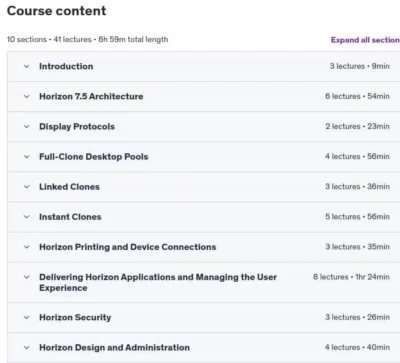Viewport: 400px width, 363px height.
Task: Select the Display Protocols section title
Action: tap(77, 127)
